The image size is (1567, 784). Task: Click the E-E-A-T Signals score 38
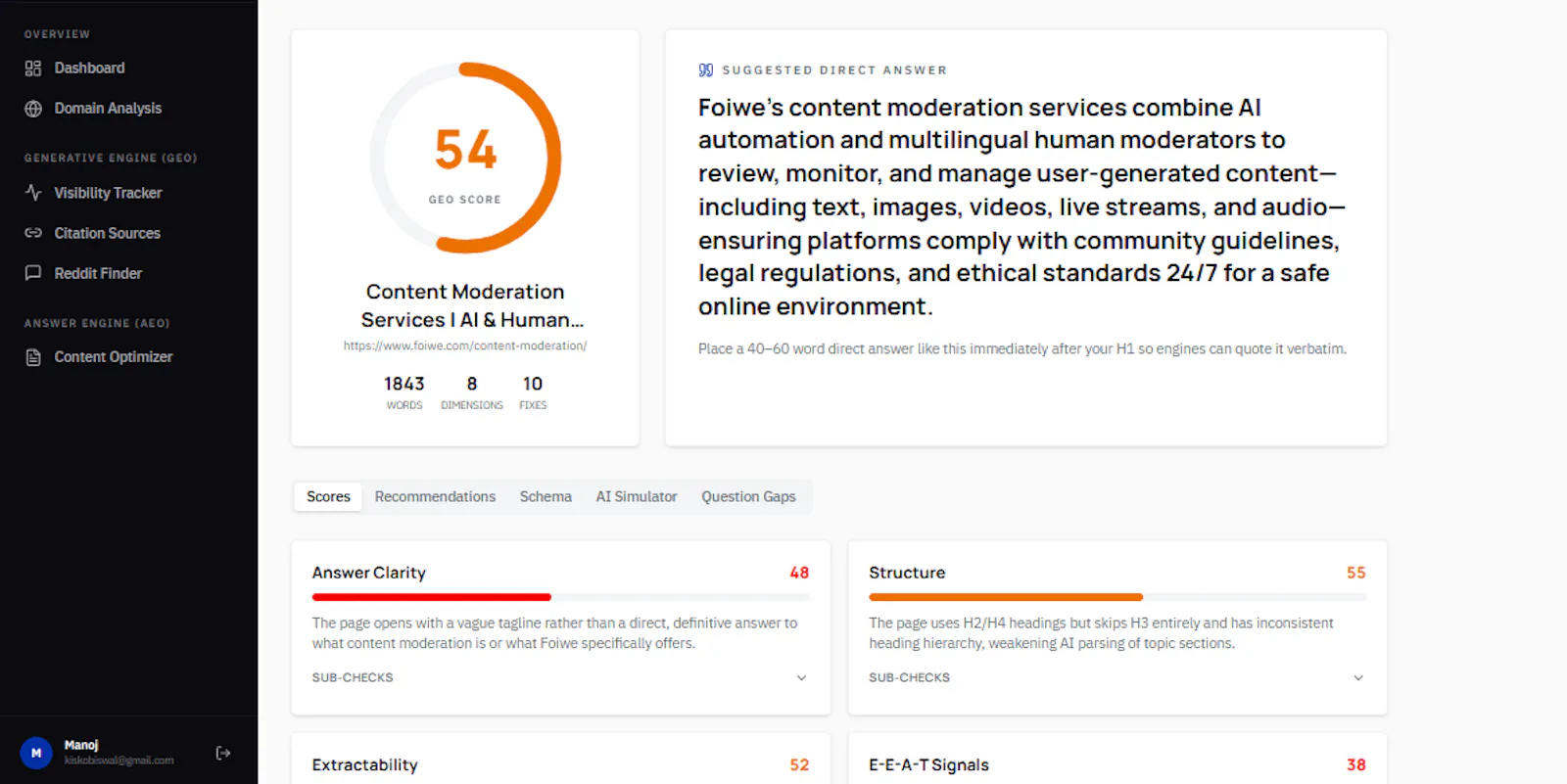click(x=1356, y=765)
